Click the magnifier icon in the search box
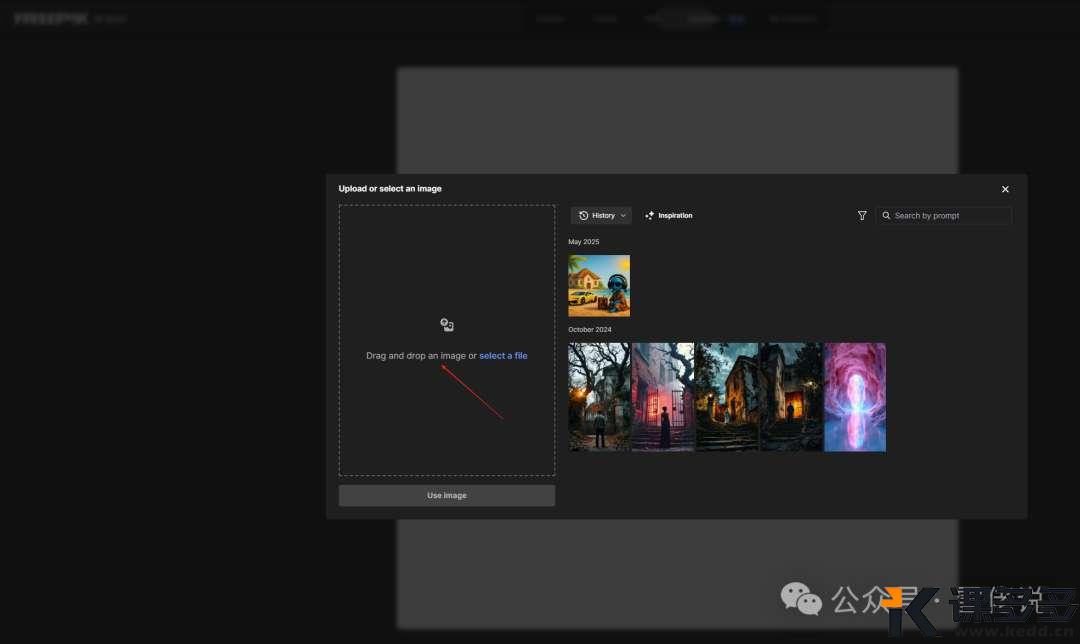The image size is (1080, 644). pos(886,216)
